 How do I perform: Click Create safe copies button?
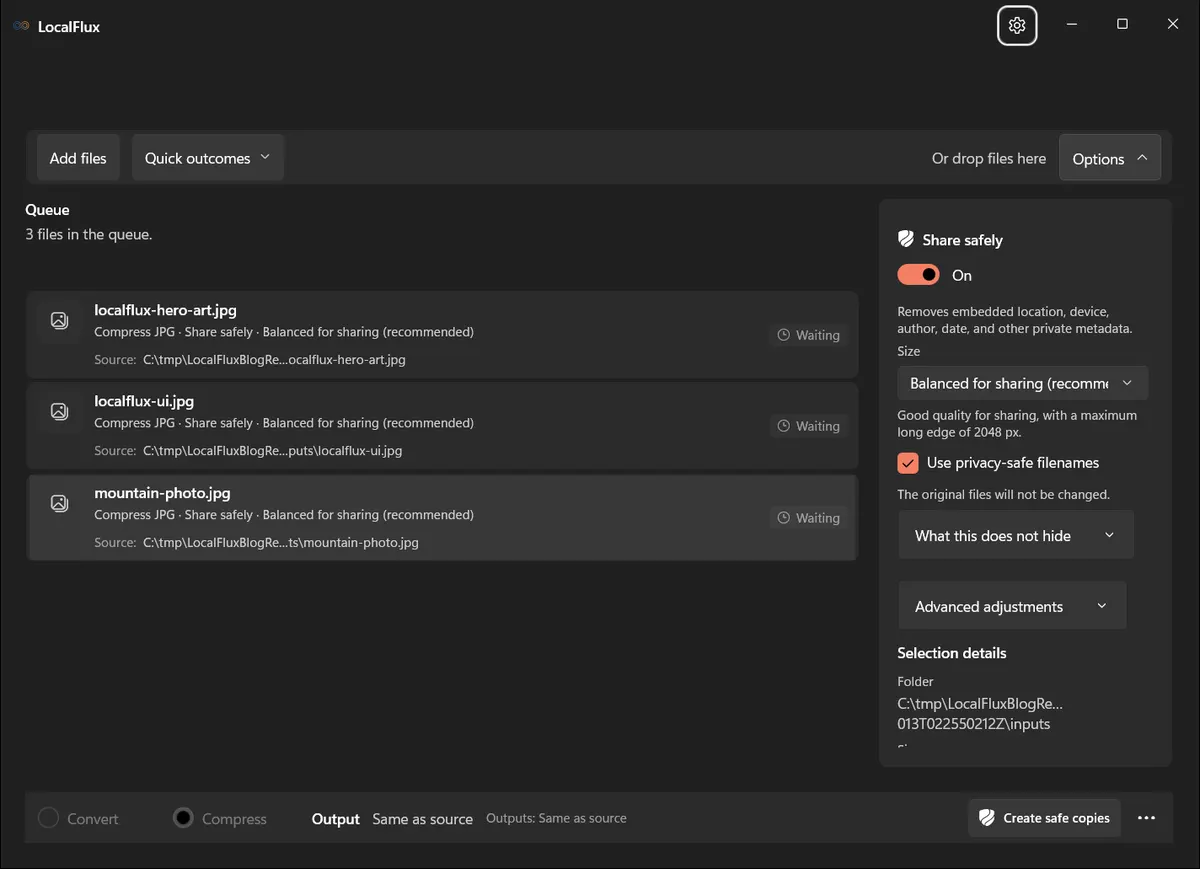[1044, 818]
